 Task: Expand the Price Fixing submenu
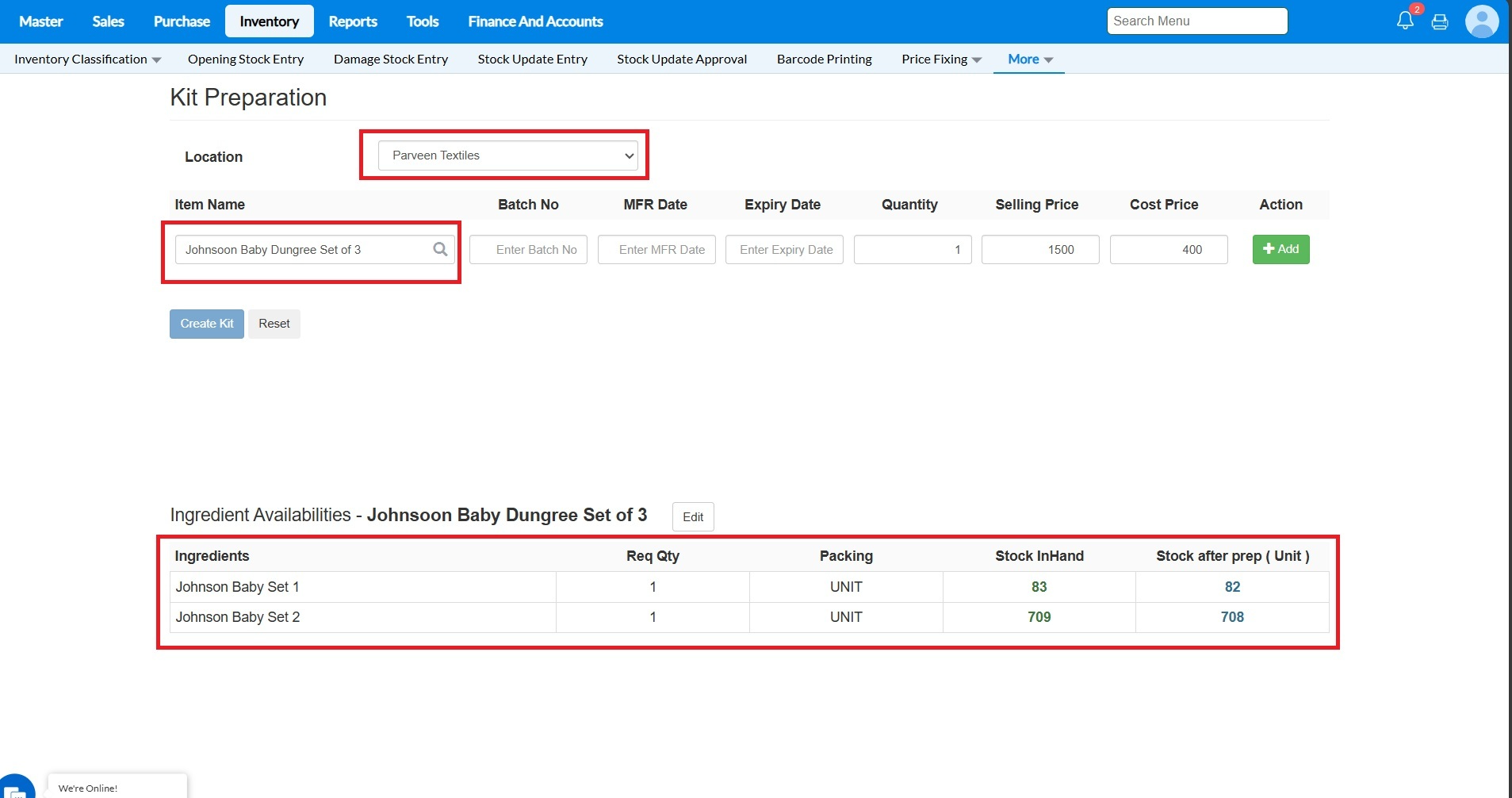941,59
